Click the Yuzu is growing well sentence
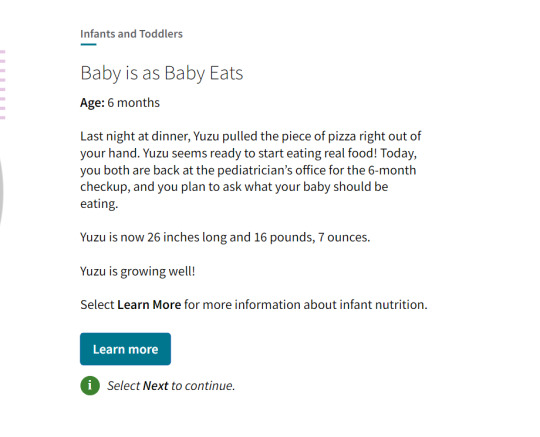 [x=138, y=271]
